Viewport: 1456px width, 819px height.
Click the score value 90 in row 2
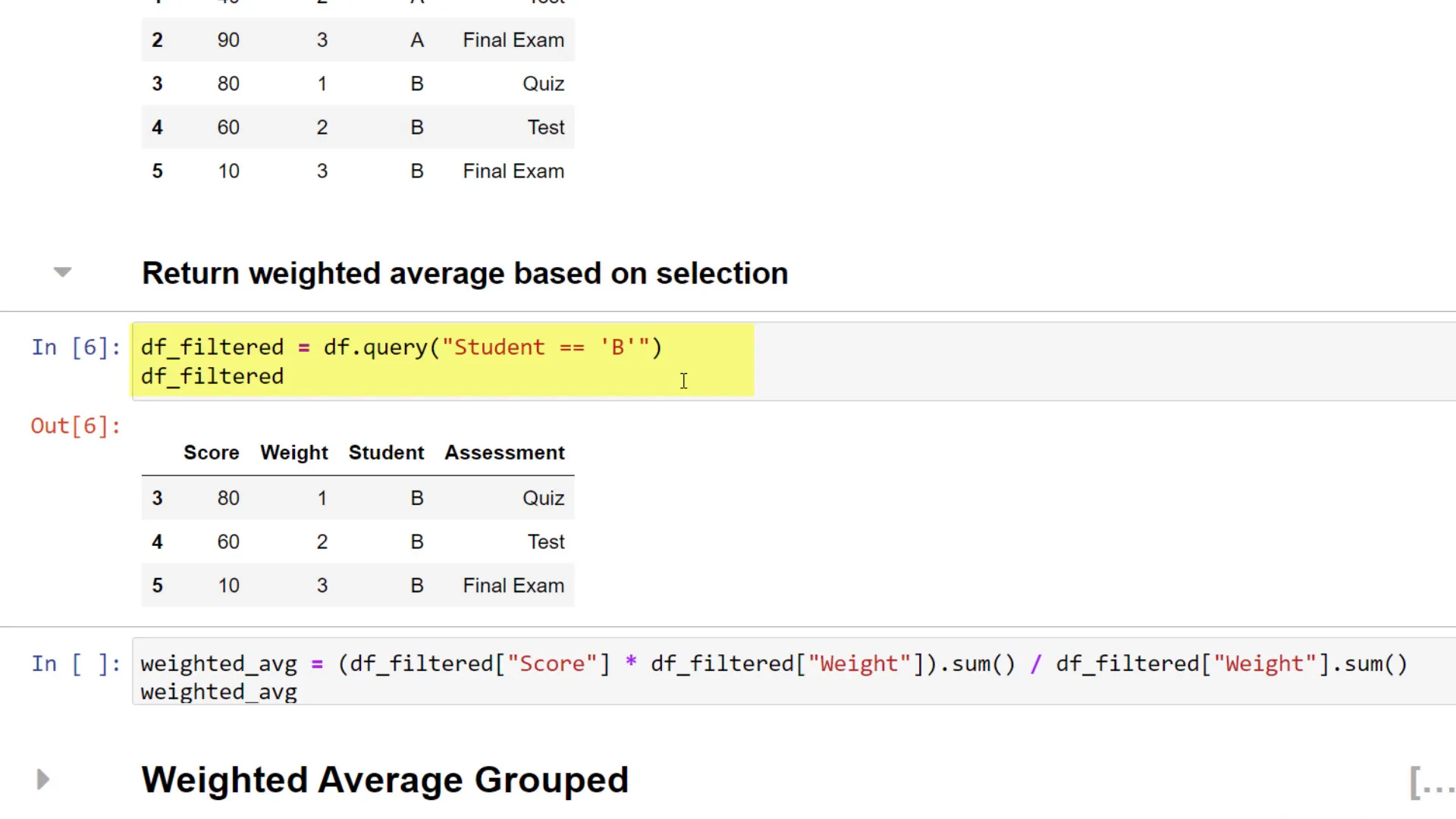(228, 39)
